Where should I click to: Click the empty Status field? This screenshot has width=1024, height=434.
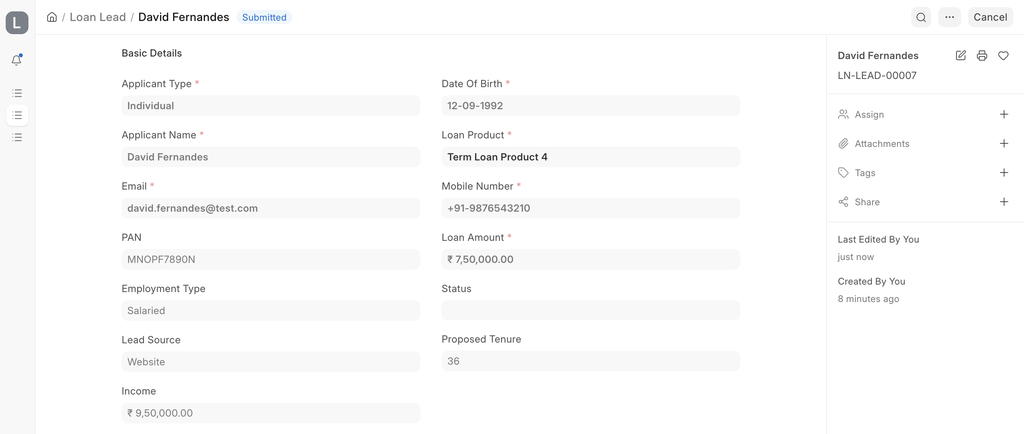pyautogui.click(x=590, y=310)
